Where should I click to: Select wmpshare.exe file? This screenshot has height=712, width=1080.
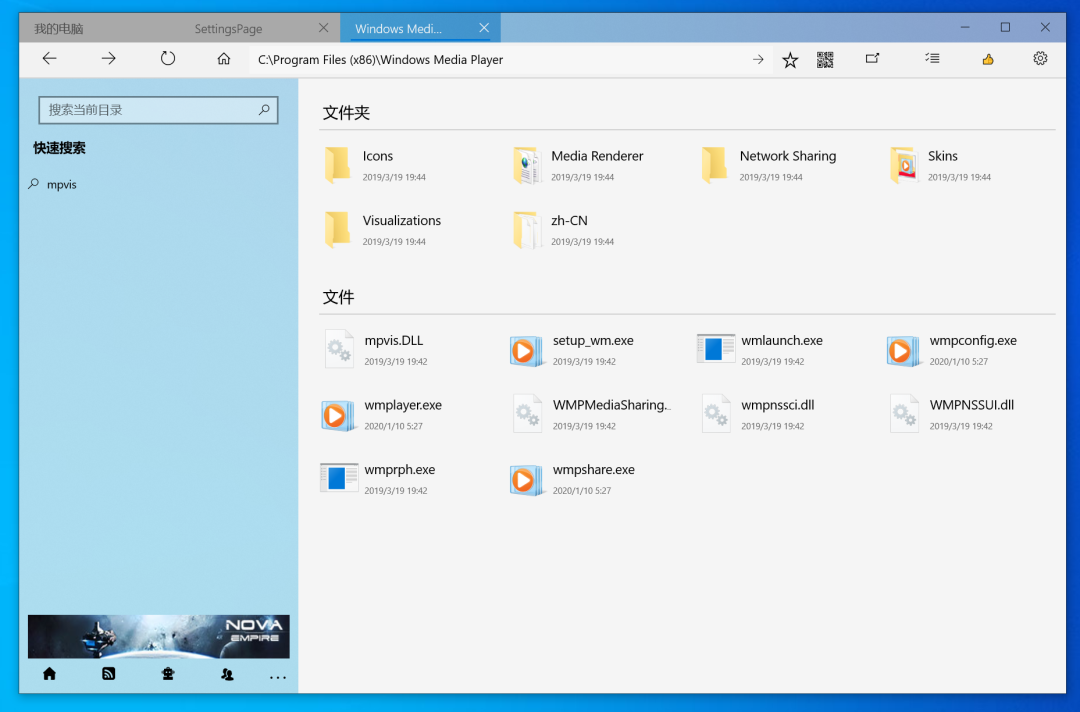[573, 479]
